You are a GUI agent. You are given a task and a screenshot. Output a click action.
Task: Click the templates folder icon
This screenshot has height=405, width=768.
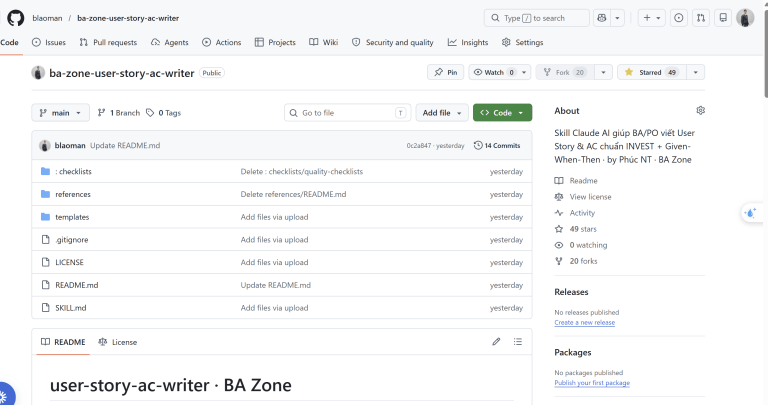(x=46, y=217)
